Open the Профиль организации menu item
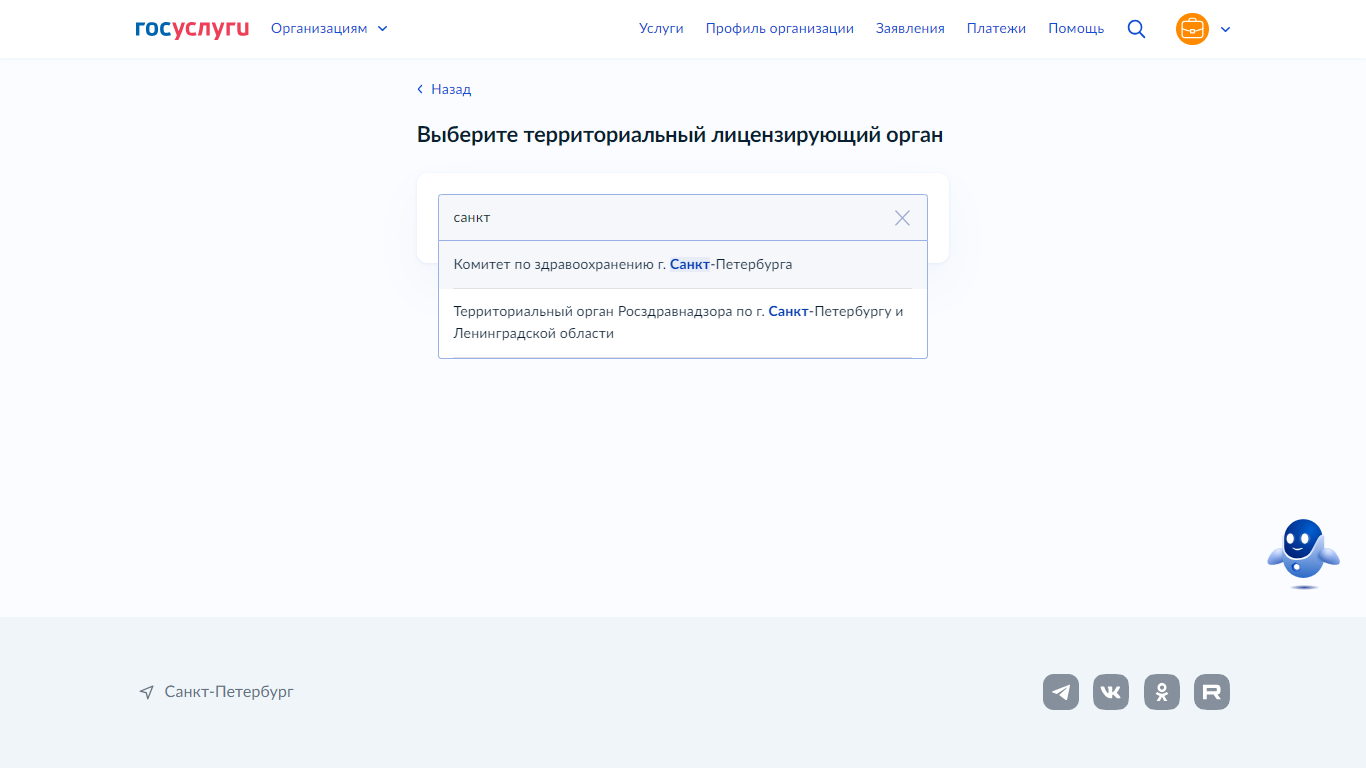The height and width of the screenshot is (768, 1366). pyautogui.click(x=780, y=28)
